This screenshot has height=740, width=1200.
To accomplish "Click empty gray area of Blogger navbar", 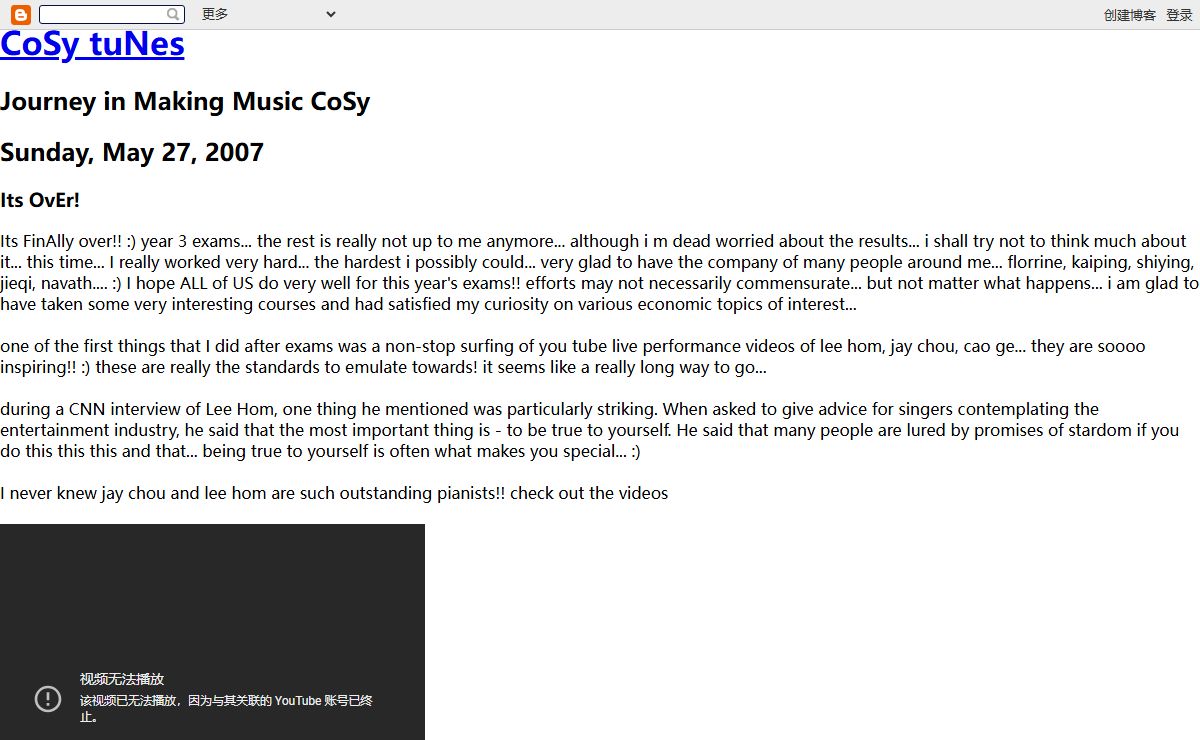I will [x=700, y=14].
